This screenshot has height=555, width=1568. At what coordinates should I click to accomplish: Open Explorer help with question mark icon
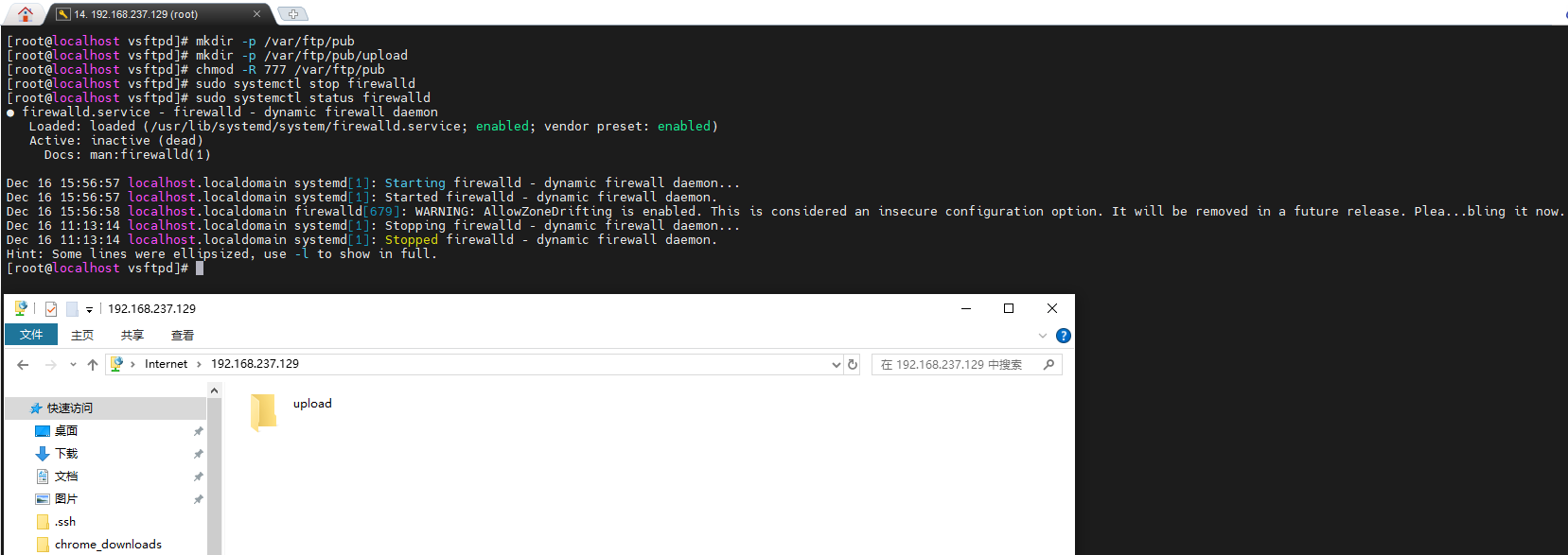[x=1063, y=336]
